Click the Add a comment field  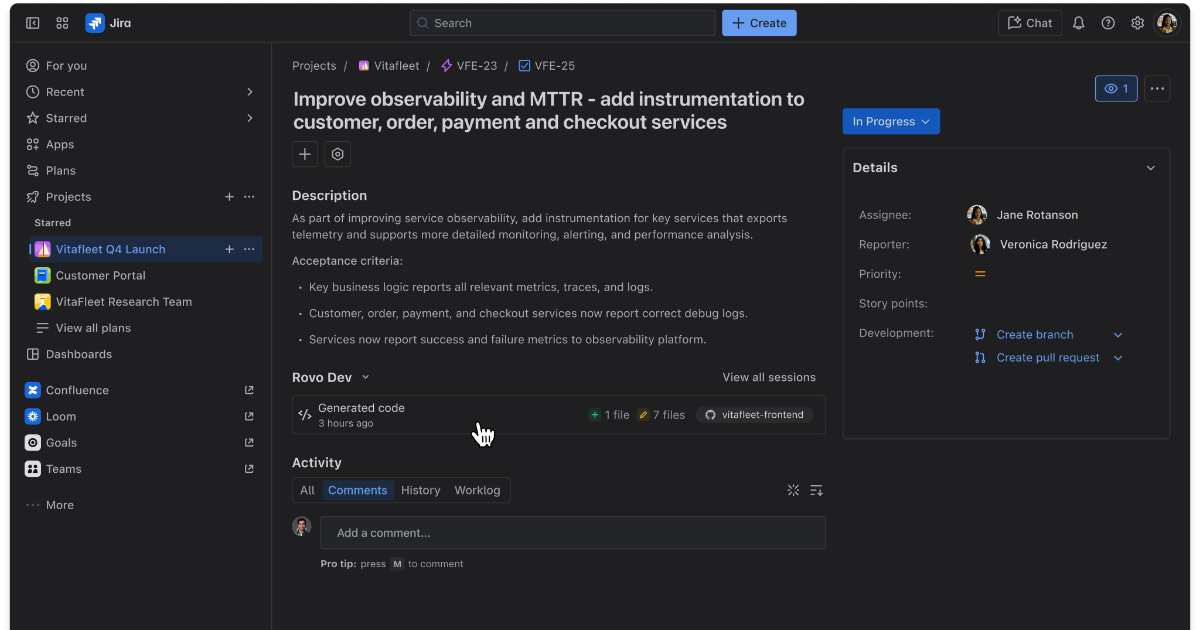[x=572, y=533]
